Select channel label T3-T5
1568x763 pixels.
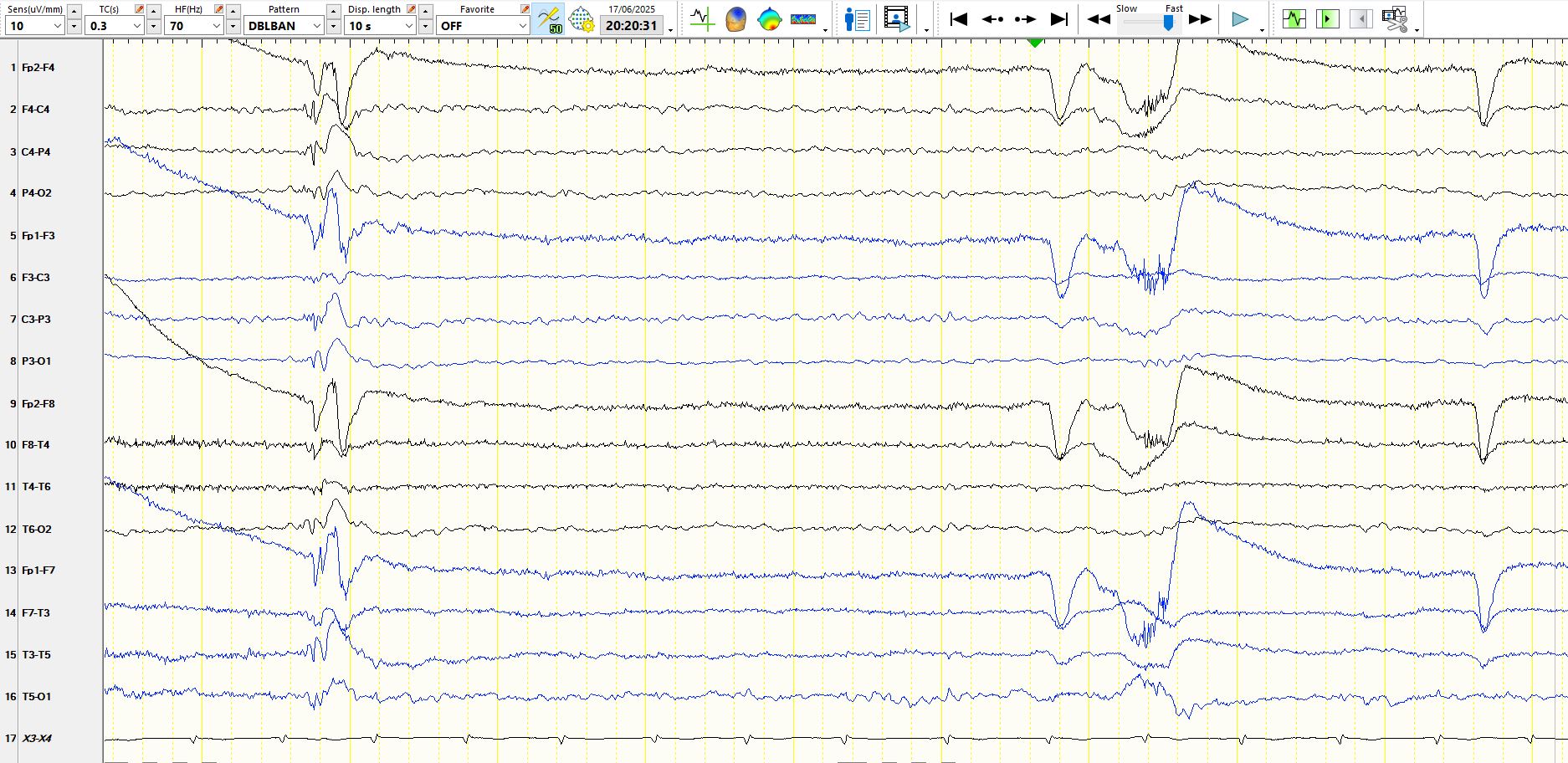pos(36,655)
